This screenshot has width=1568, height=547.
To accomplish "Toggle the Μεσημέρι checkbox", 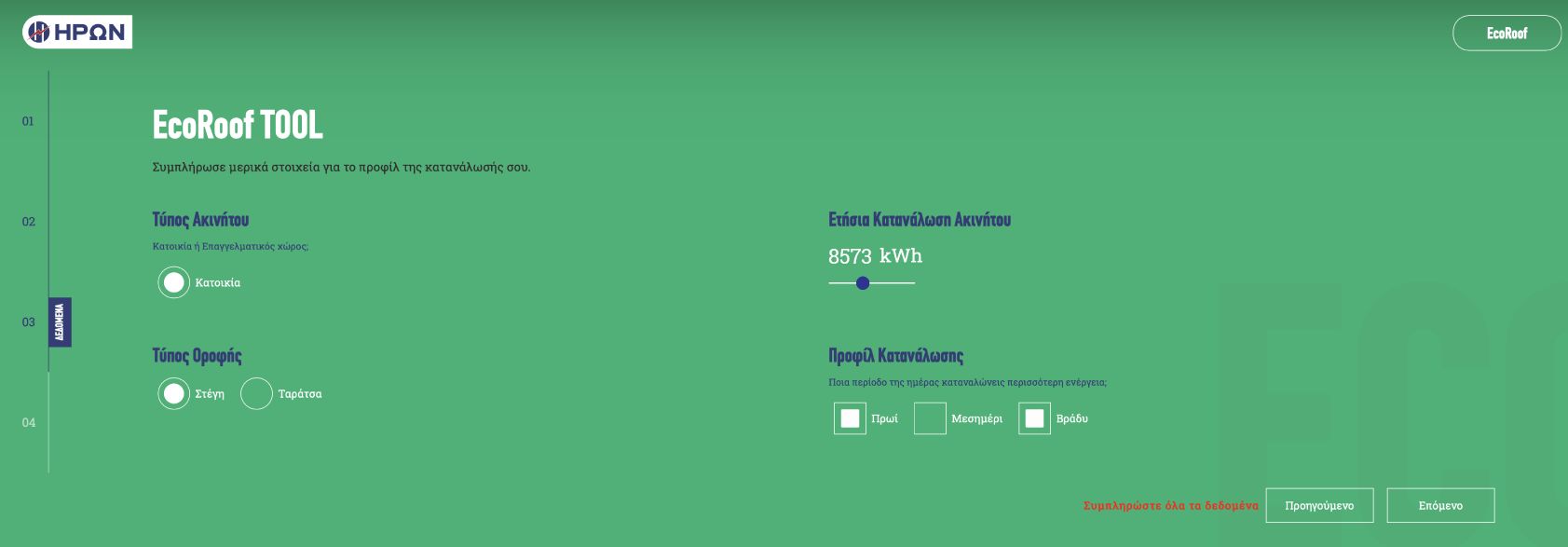I will tap(930, 418).
